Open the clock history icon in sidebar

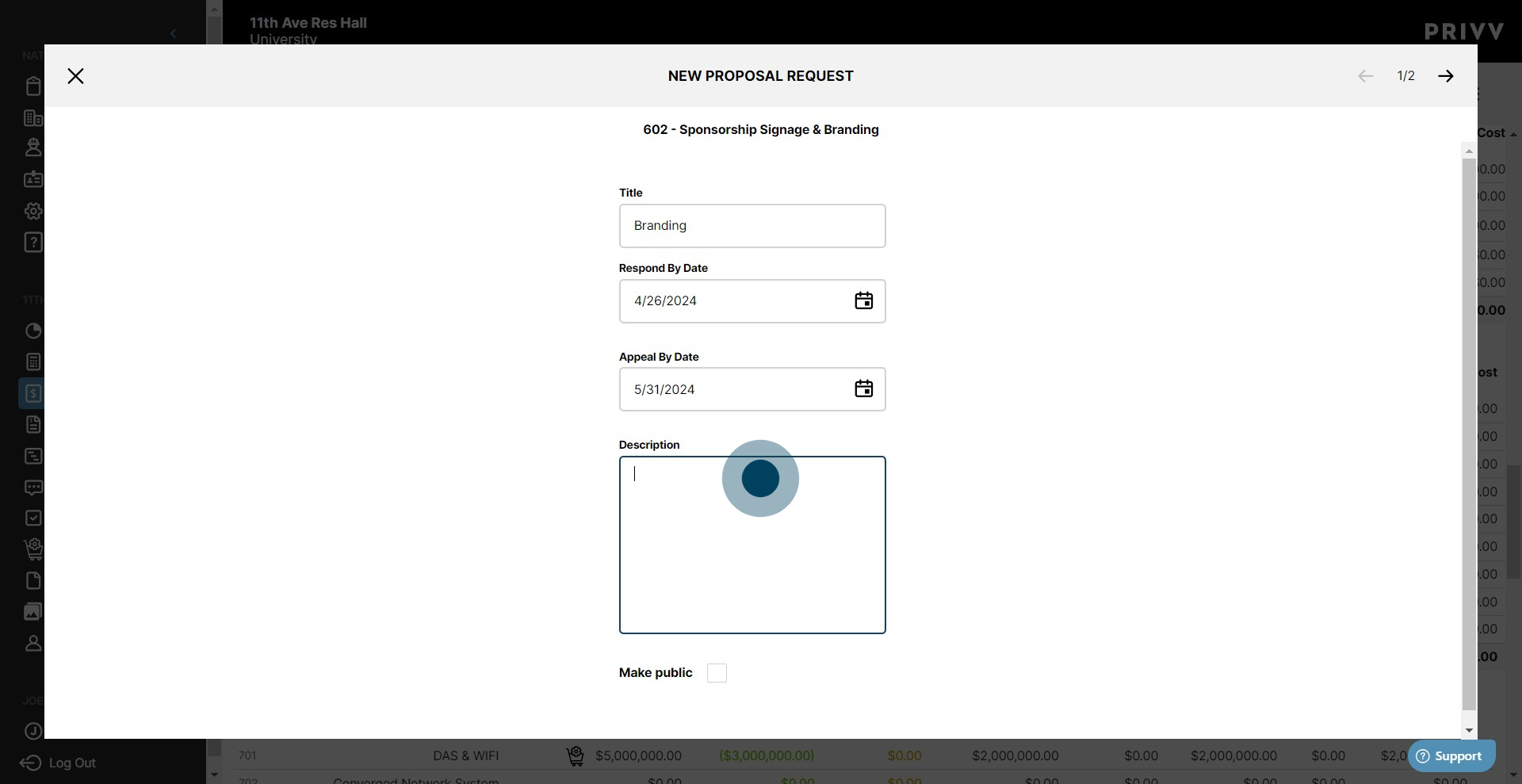(x=33, y=731)
